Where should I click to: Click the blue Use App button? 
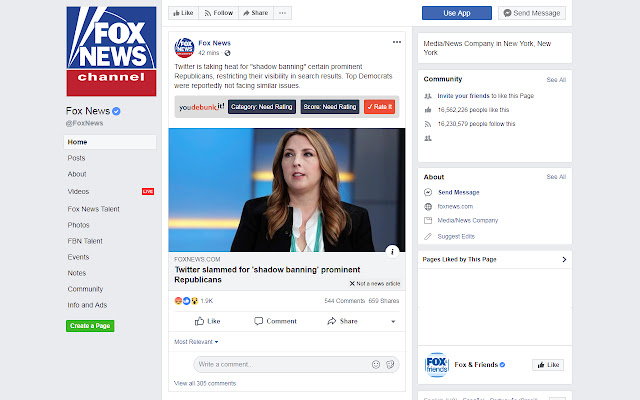coord(457,13)
